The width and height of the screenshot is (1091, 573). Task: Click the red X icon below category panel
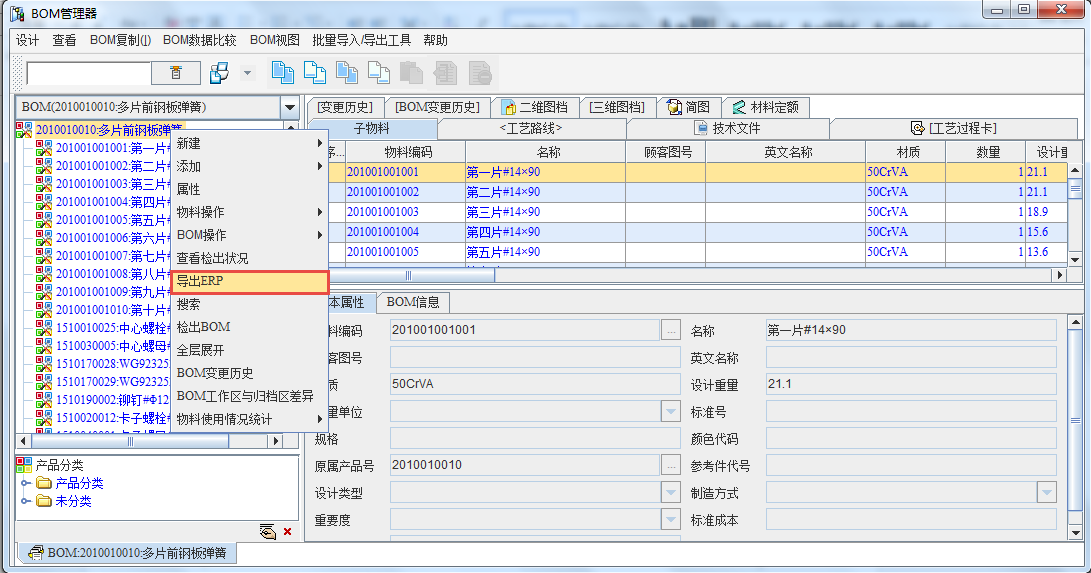(287, 532)
